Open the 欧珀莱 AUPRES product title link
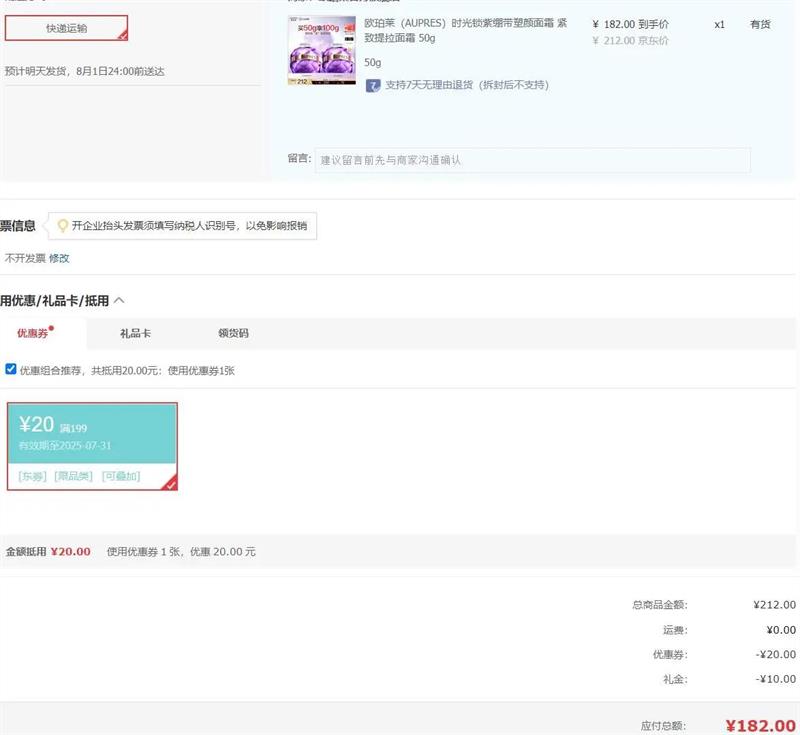 465,30
